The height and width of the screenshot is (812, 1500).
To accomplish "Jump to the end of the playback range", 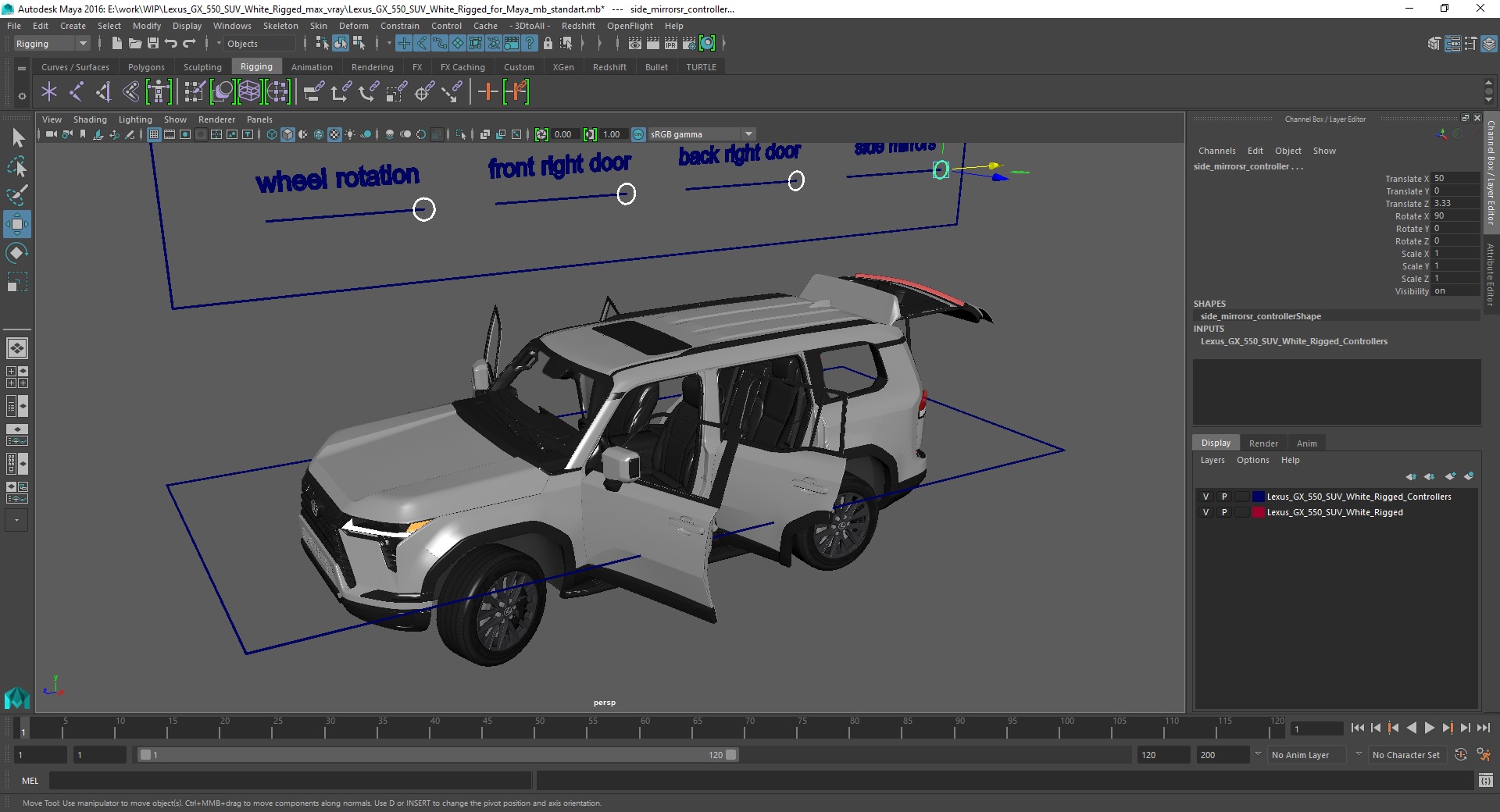I will click(1483, 728).
